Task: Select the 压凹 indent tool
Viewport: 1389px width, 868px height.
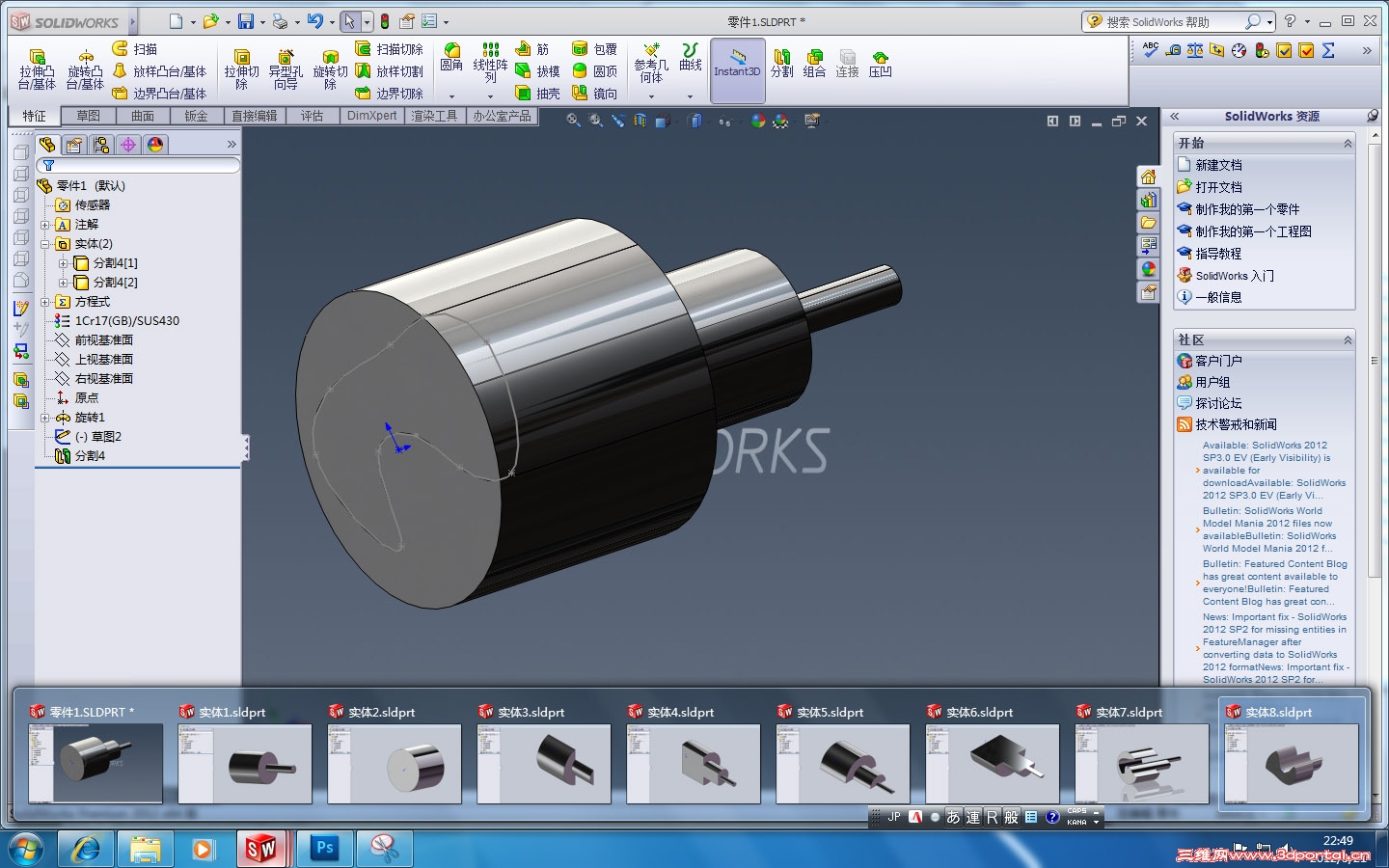Action: coord(880,64)
